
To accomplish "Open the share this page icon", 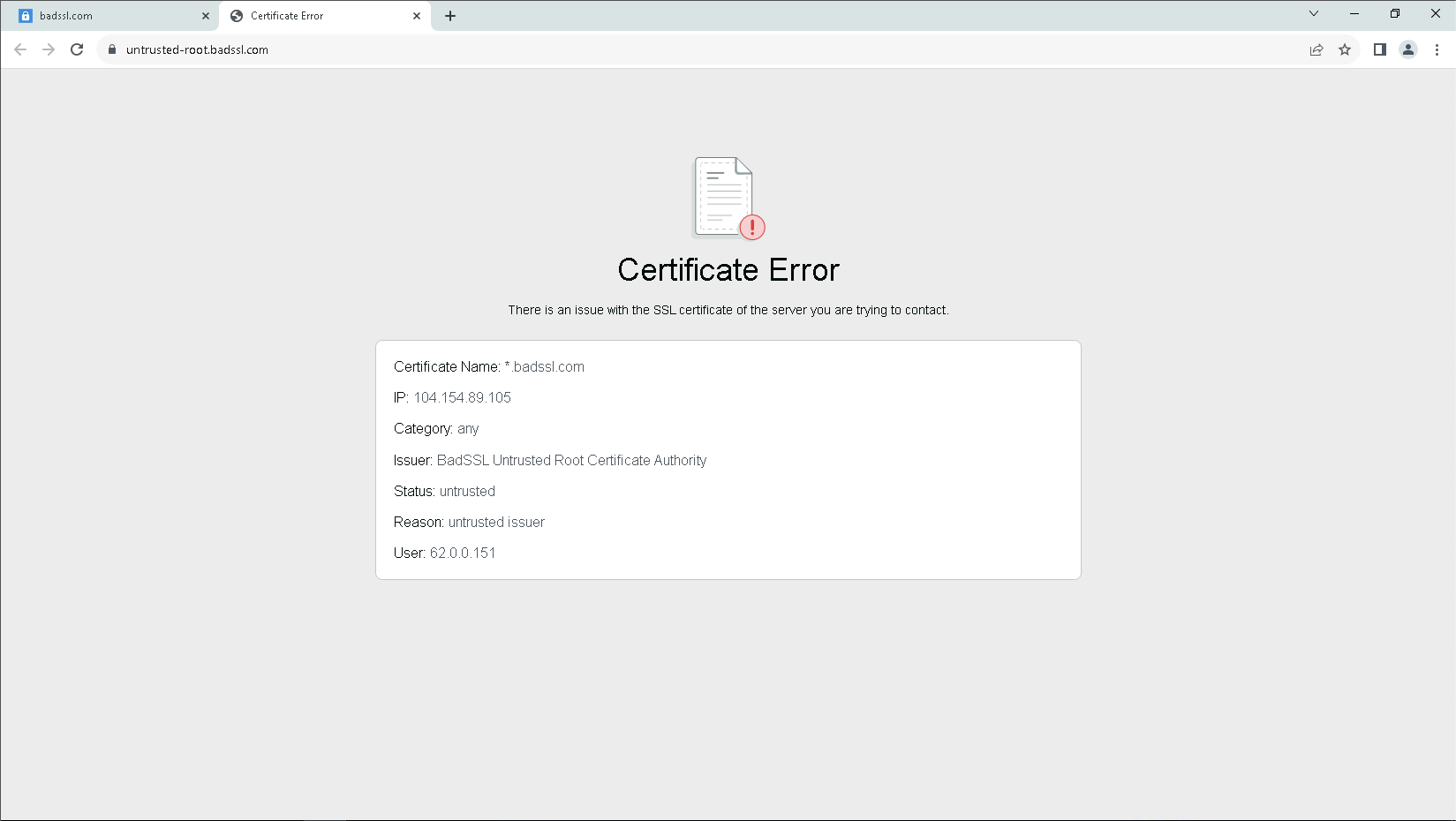I will pyautogui.click(x=1316, y=49).
